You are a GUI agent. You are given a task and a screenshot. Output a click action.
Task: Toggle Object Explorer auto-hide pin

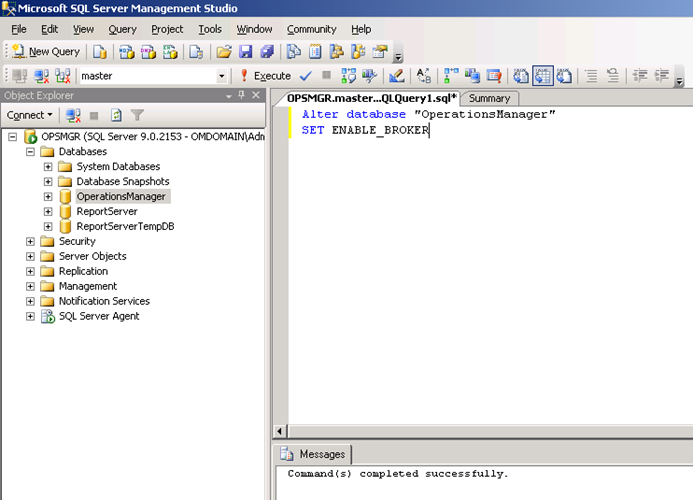[x=242, y=95]
